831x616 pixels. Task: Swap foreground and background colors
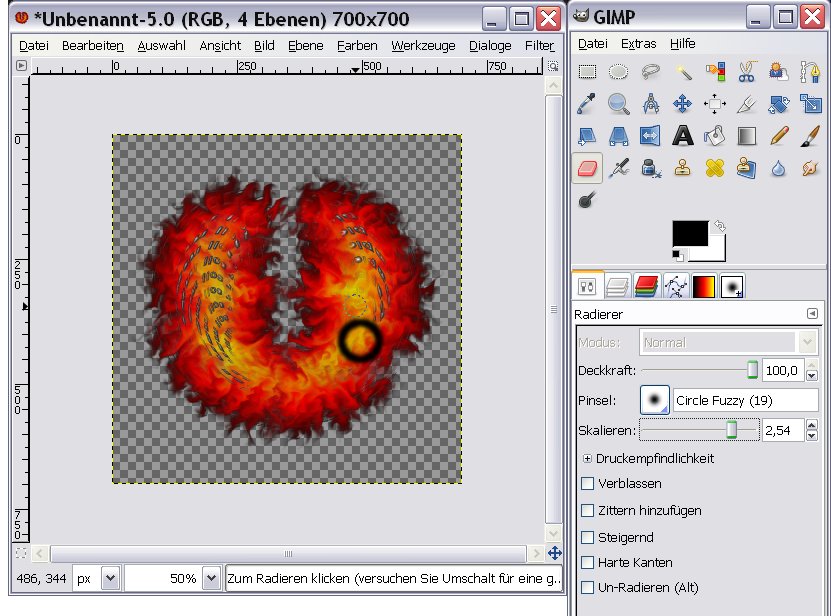[719, 226]
